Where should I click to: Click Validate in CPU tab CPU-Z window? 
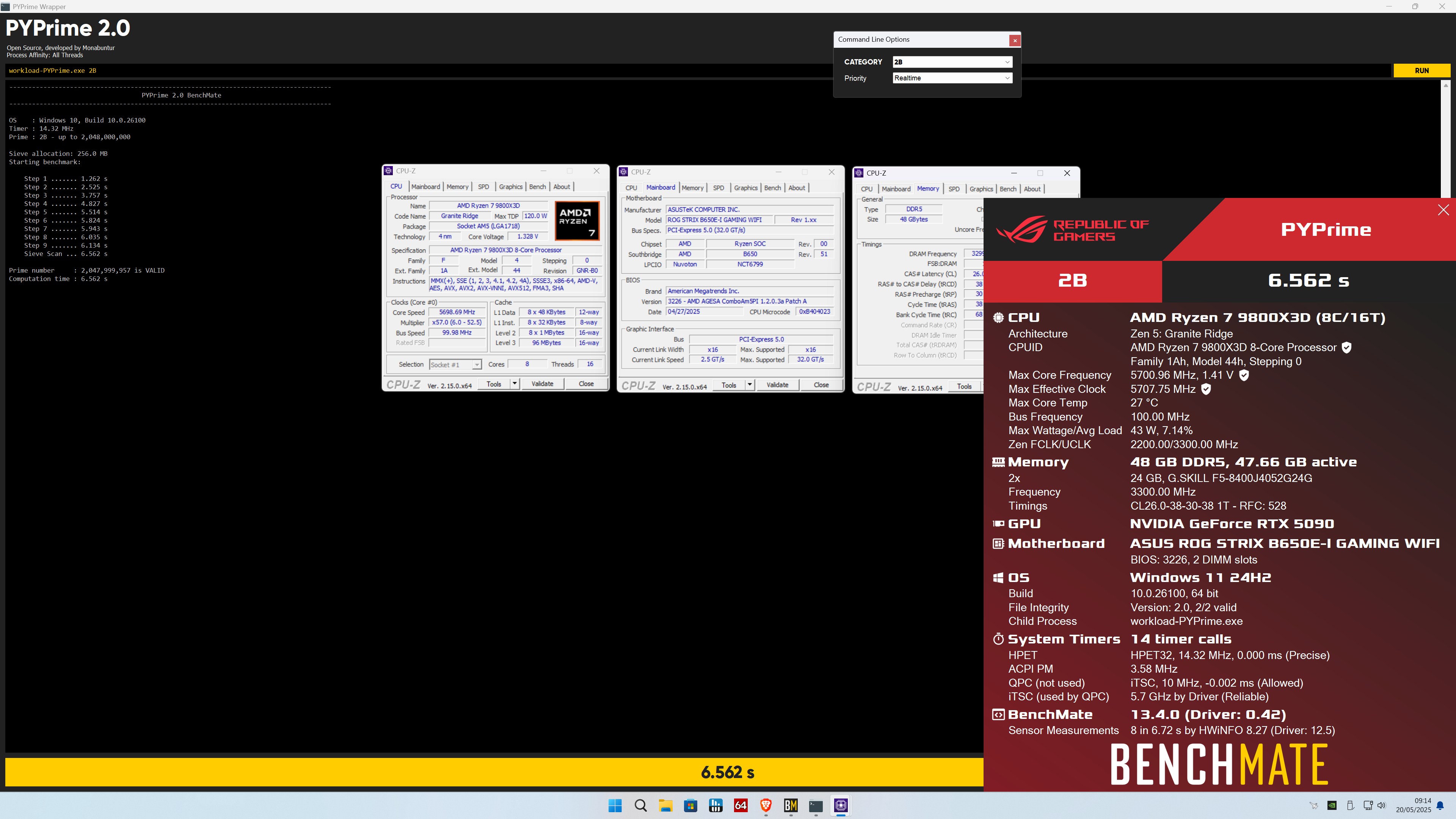coord(542,384)
